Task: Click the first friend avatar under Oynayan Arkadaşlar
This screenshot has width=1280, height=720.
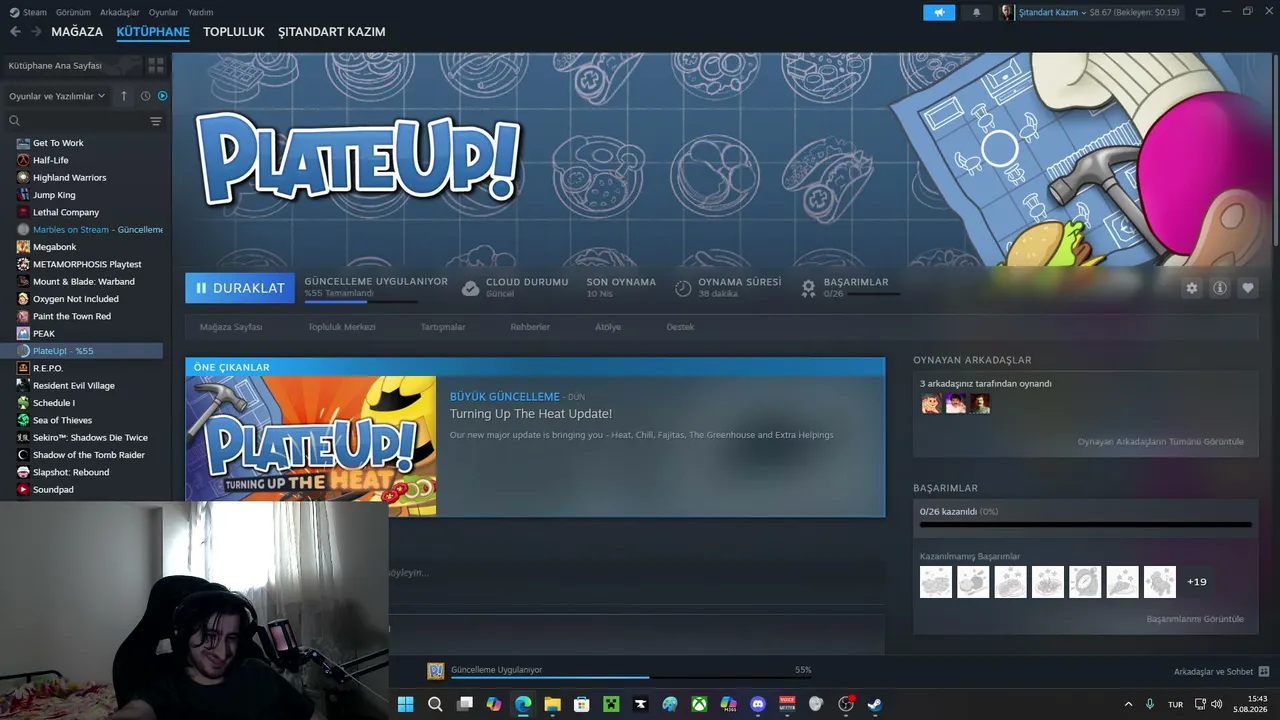Action: pyautogui.click(x=931, y=403)
